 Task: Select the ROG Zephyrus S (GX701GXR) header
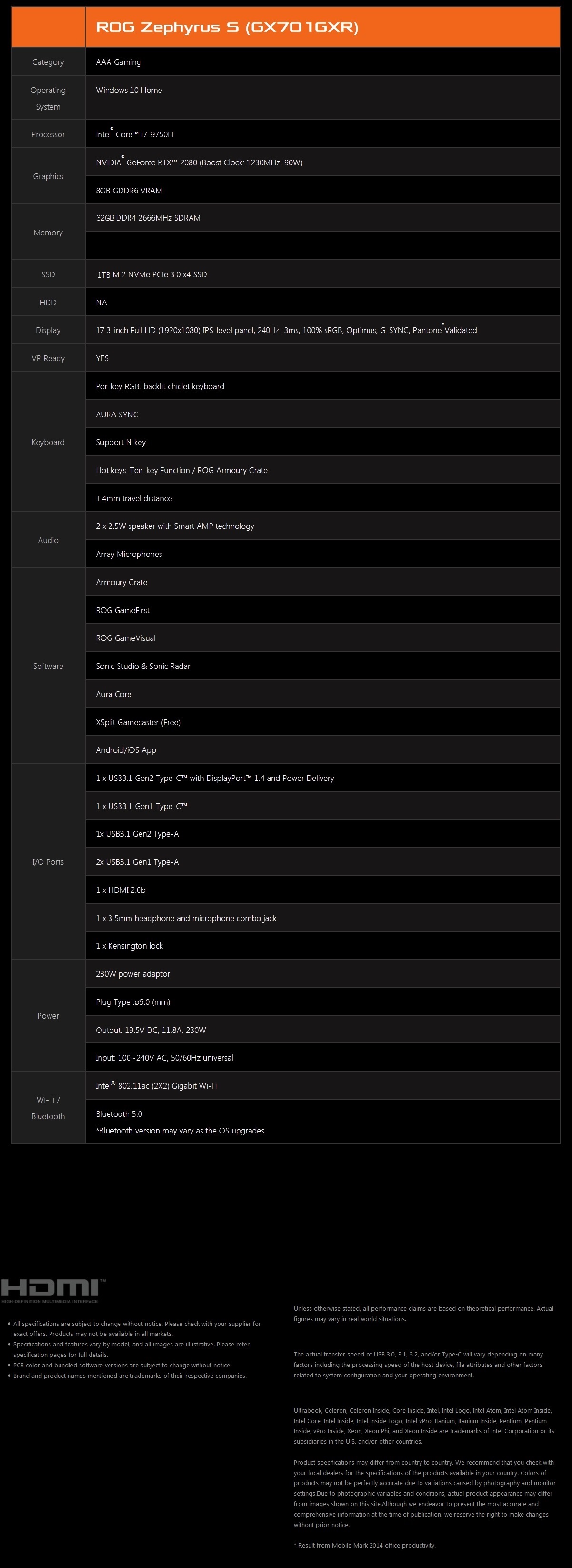point(322,27)
